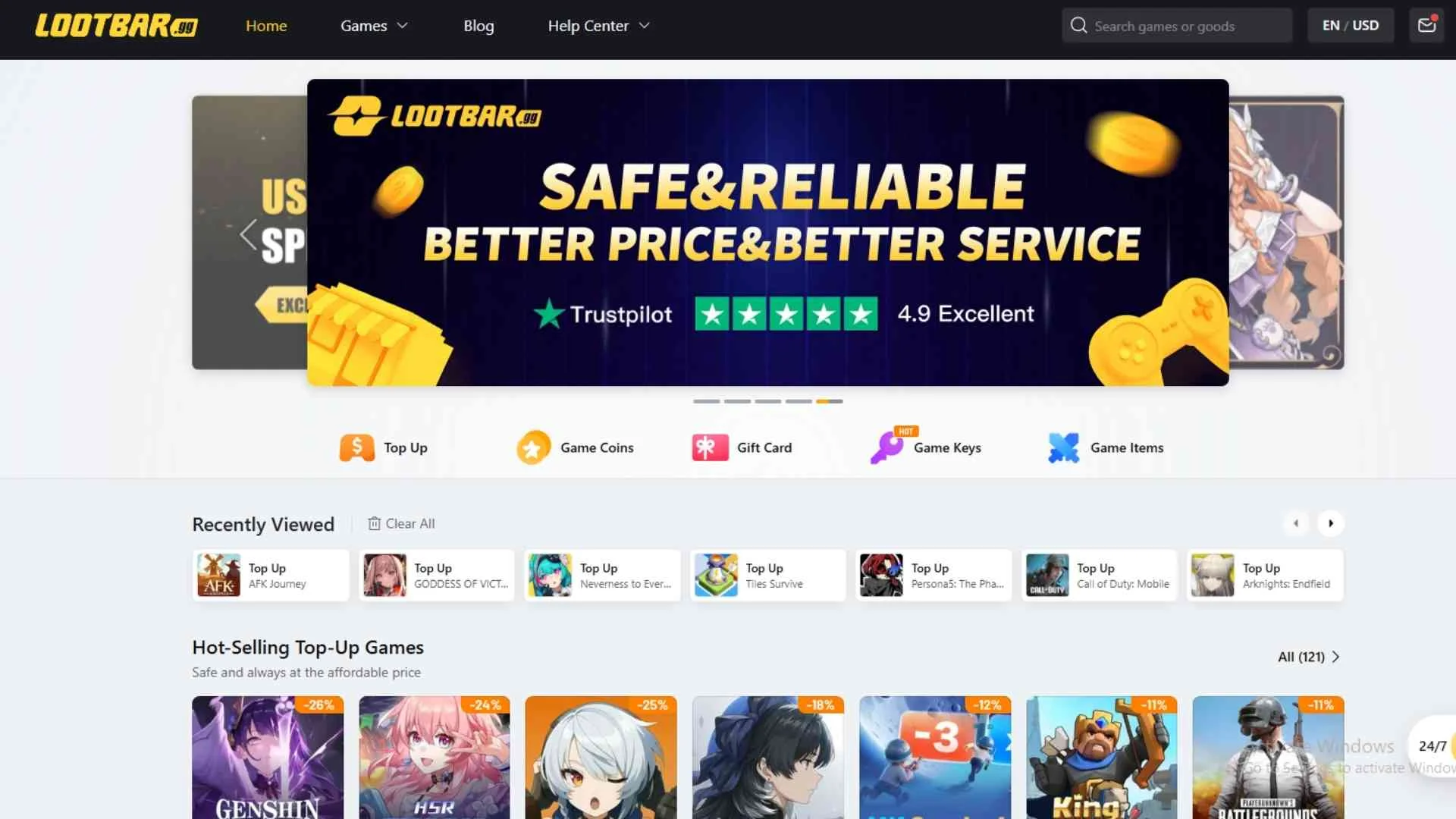Expand the Games dropdown menu
Screen dimensions: 1456x819
point(374,25)
